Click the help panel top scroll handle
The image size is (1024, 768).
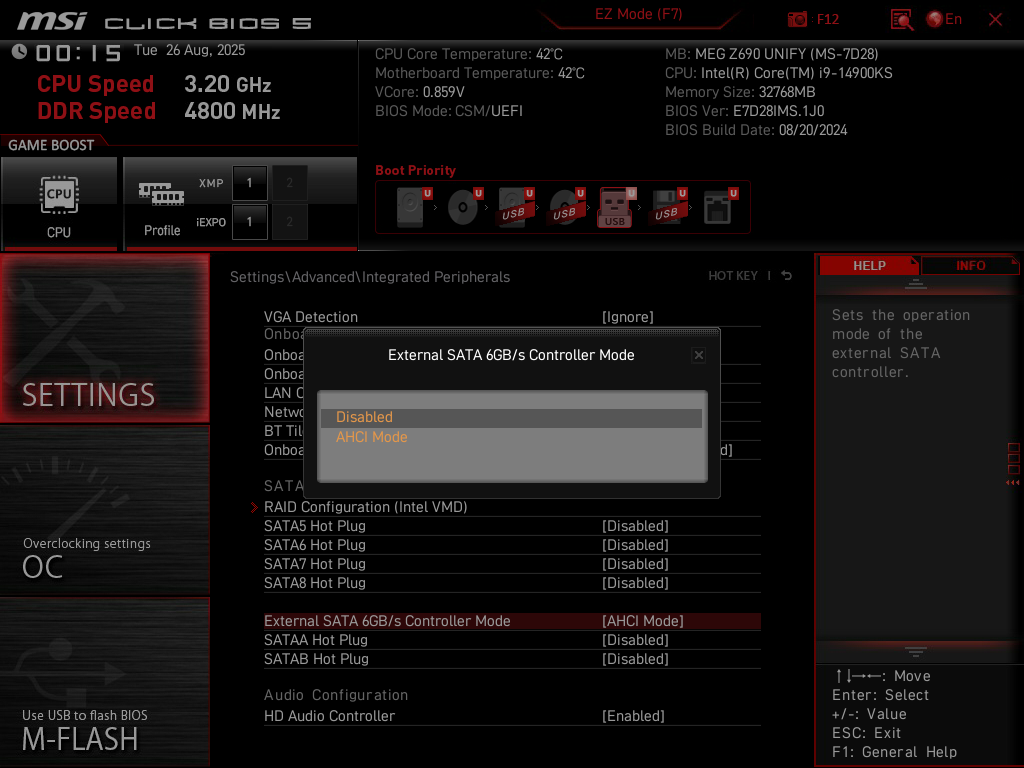click(916, 283)
